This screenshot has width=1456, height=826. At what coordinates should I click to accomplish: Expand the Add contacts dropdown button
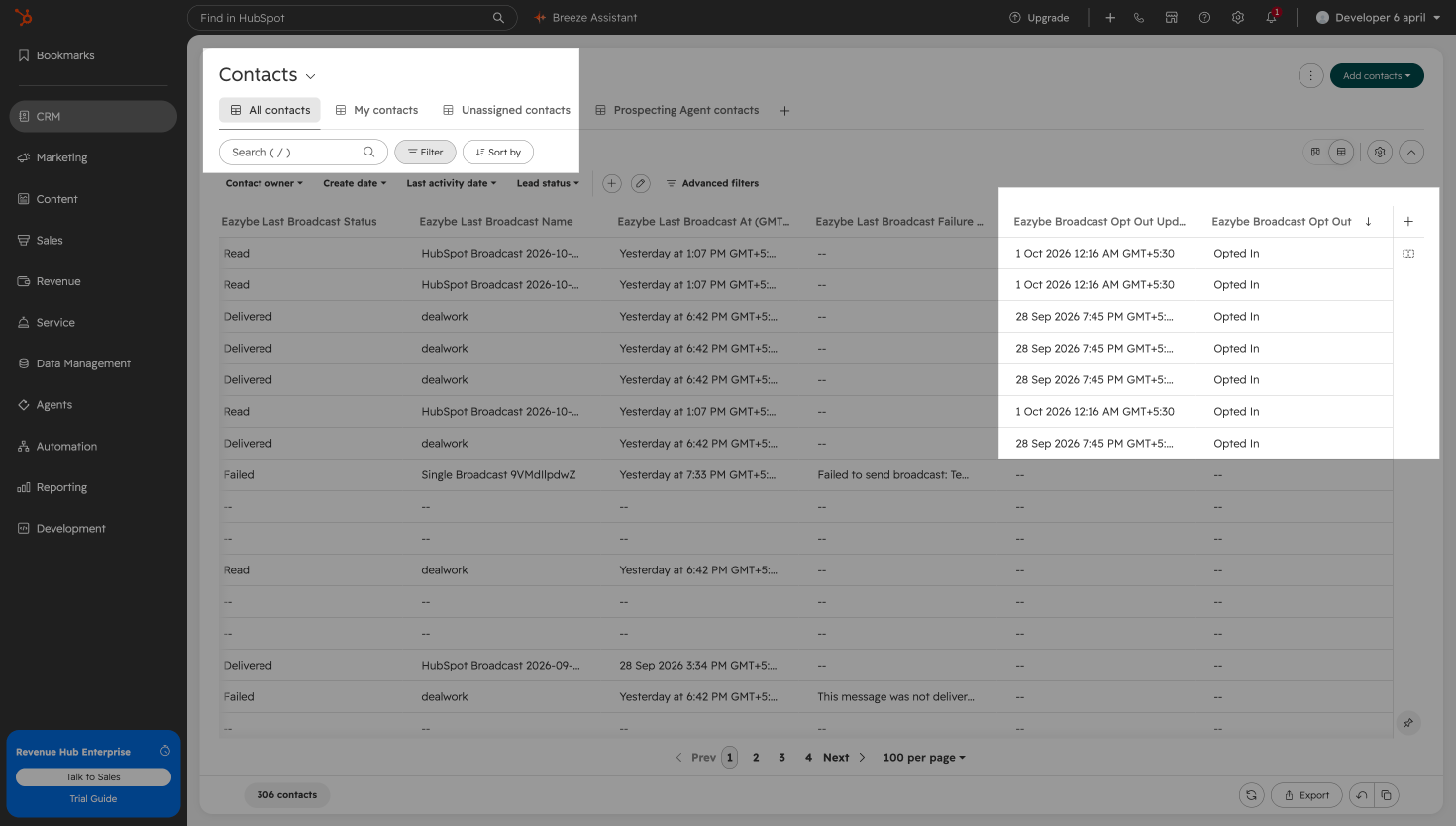click(1377, 76)
